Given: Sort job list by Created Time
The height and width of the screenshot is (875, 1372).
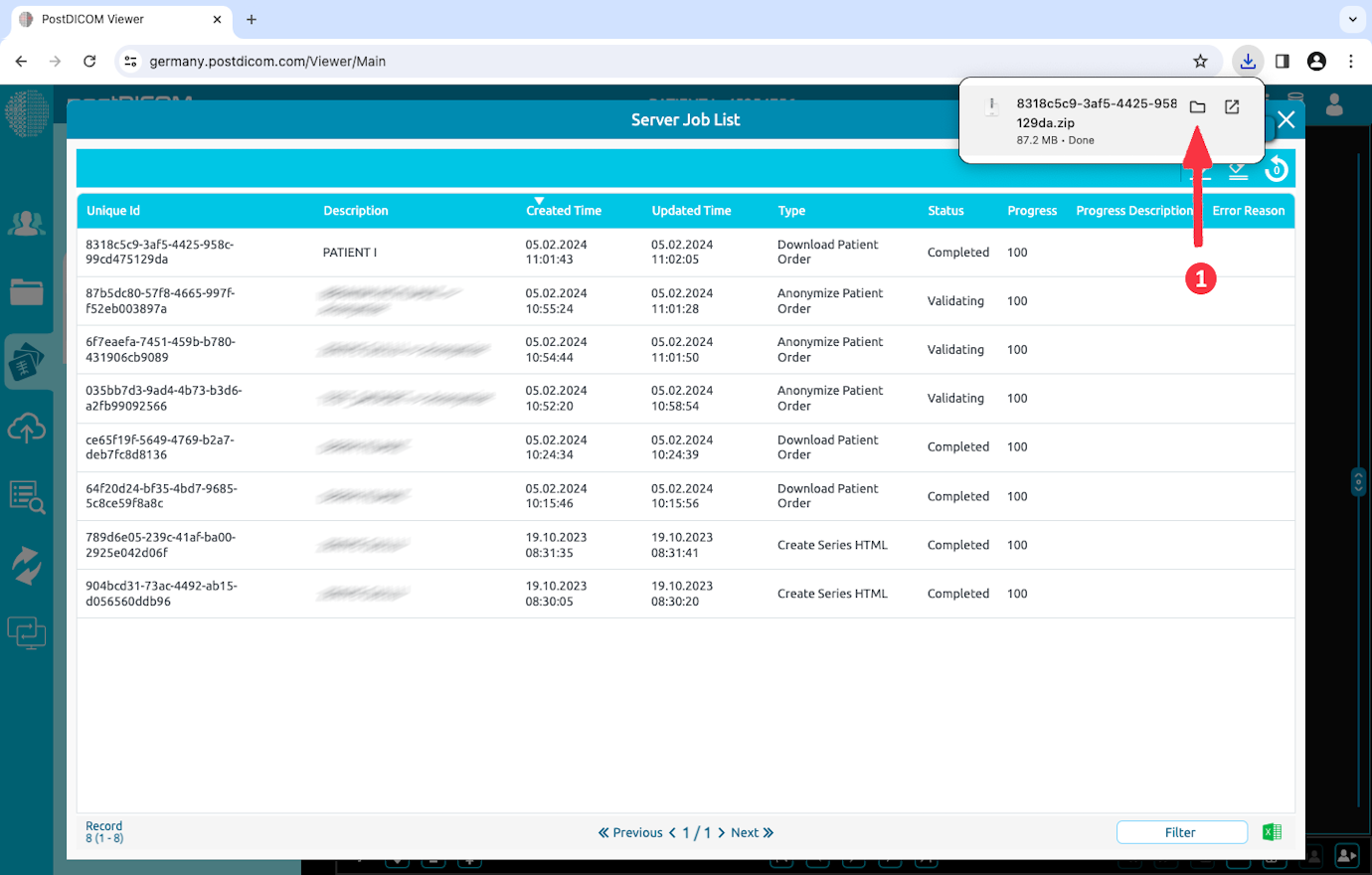Looking at the screenshot, I should 563,211.
